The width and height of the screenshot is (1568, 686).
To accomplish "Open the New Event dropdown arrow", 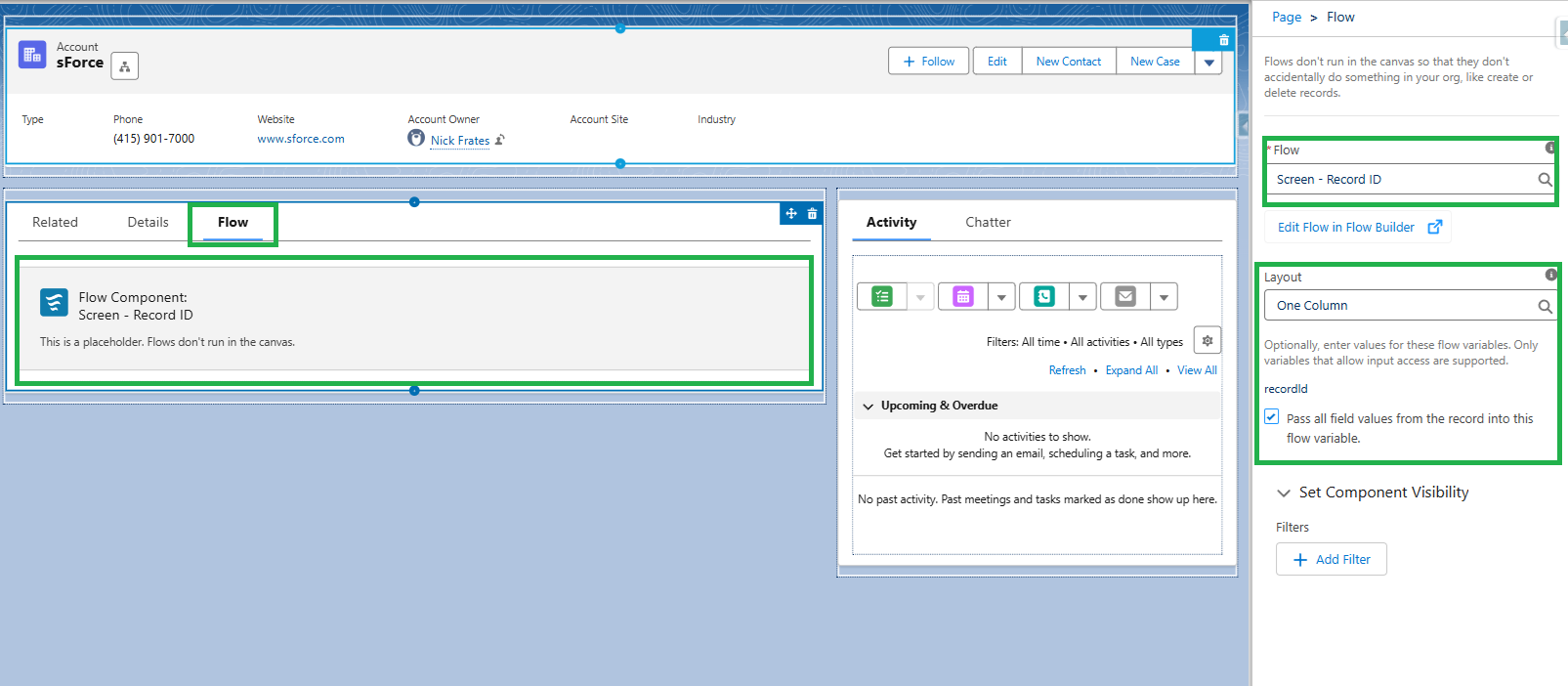I will (x=1001, y=297).
